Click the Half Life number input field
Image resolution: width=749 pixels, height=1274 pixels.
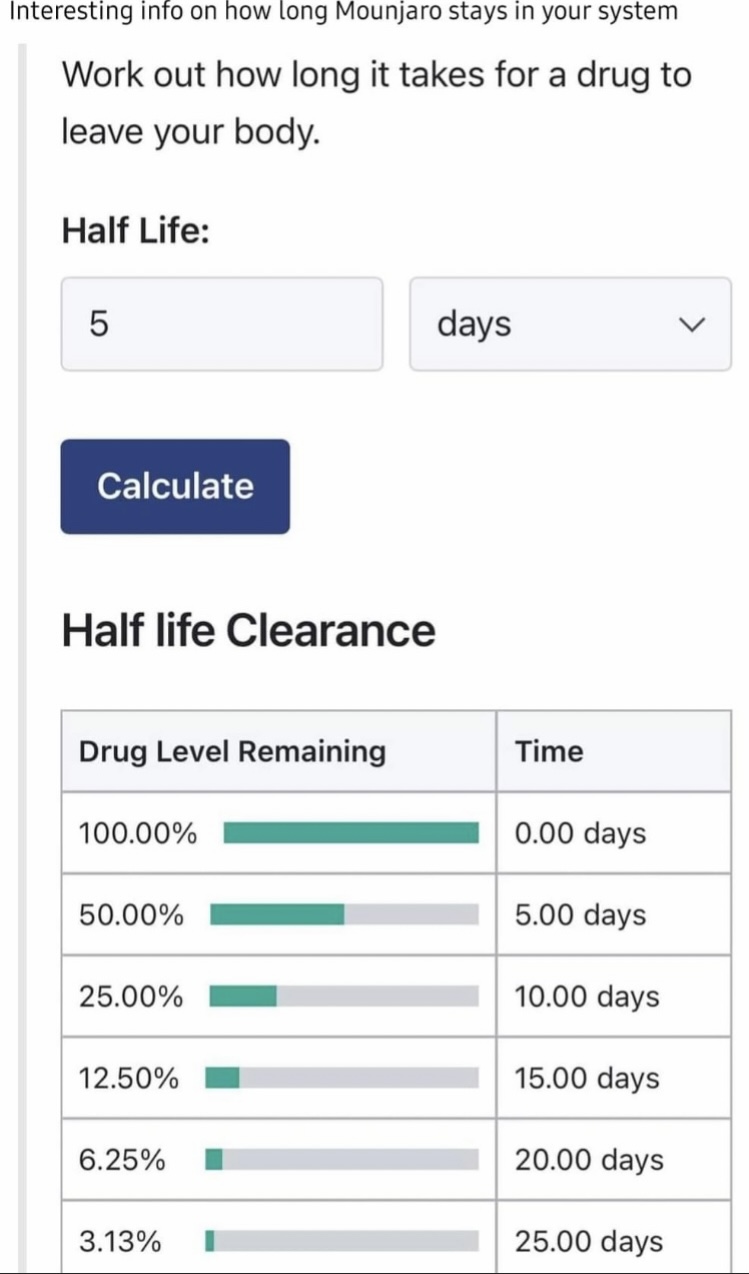tap(221, 324)
